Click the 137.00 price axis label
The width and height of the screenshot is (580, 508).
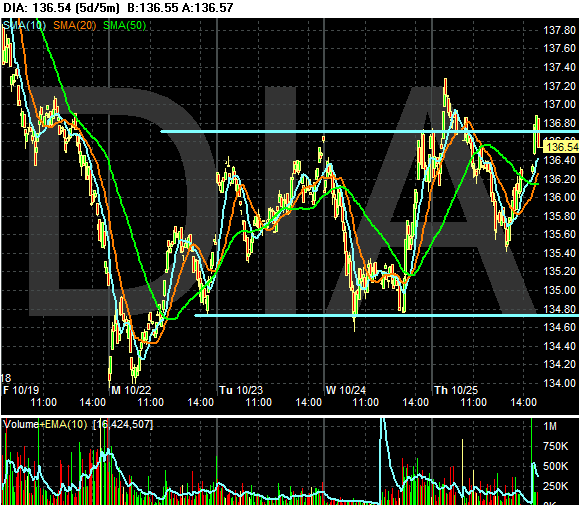559,104
